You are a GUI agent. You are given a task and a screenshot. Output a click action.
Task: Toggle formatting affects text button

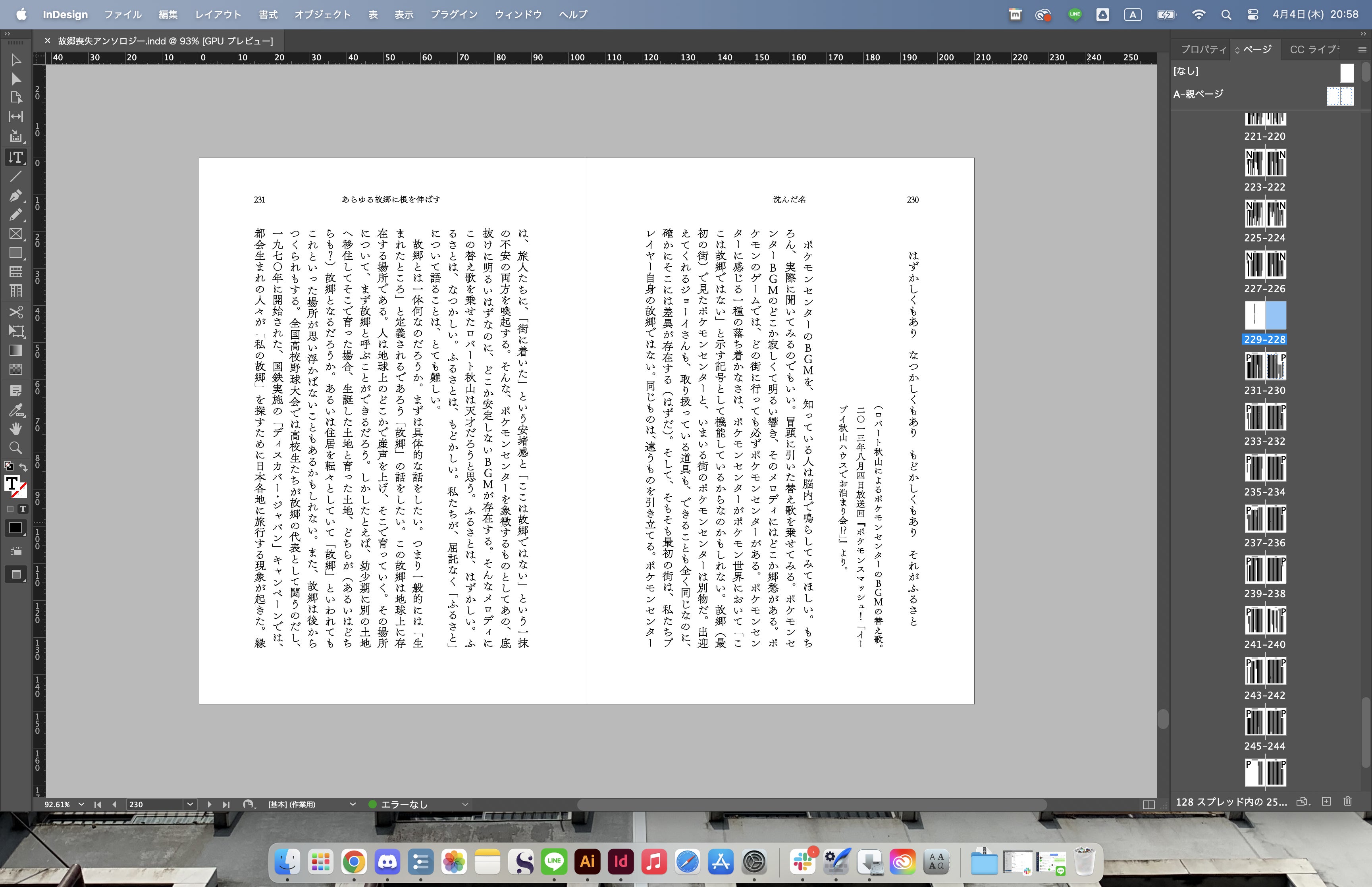click(23, 509)
